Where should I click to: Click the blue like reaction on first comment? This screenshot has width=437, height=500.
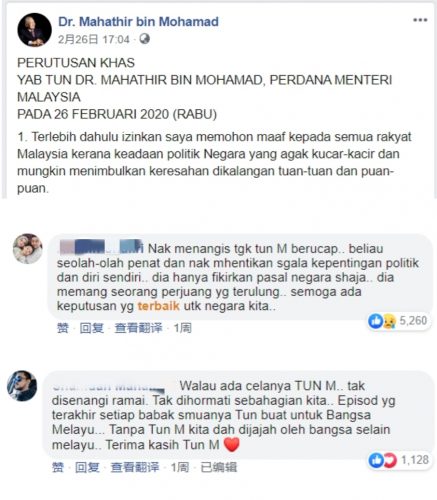[375, 321]
